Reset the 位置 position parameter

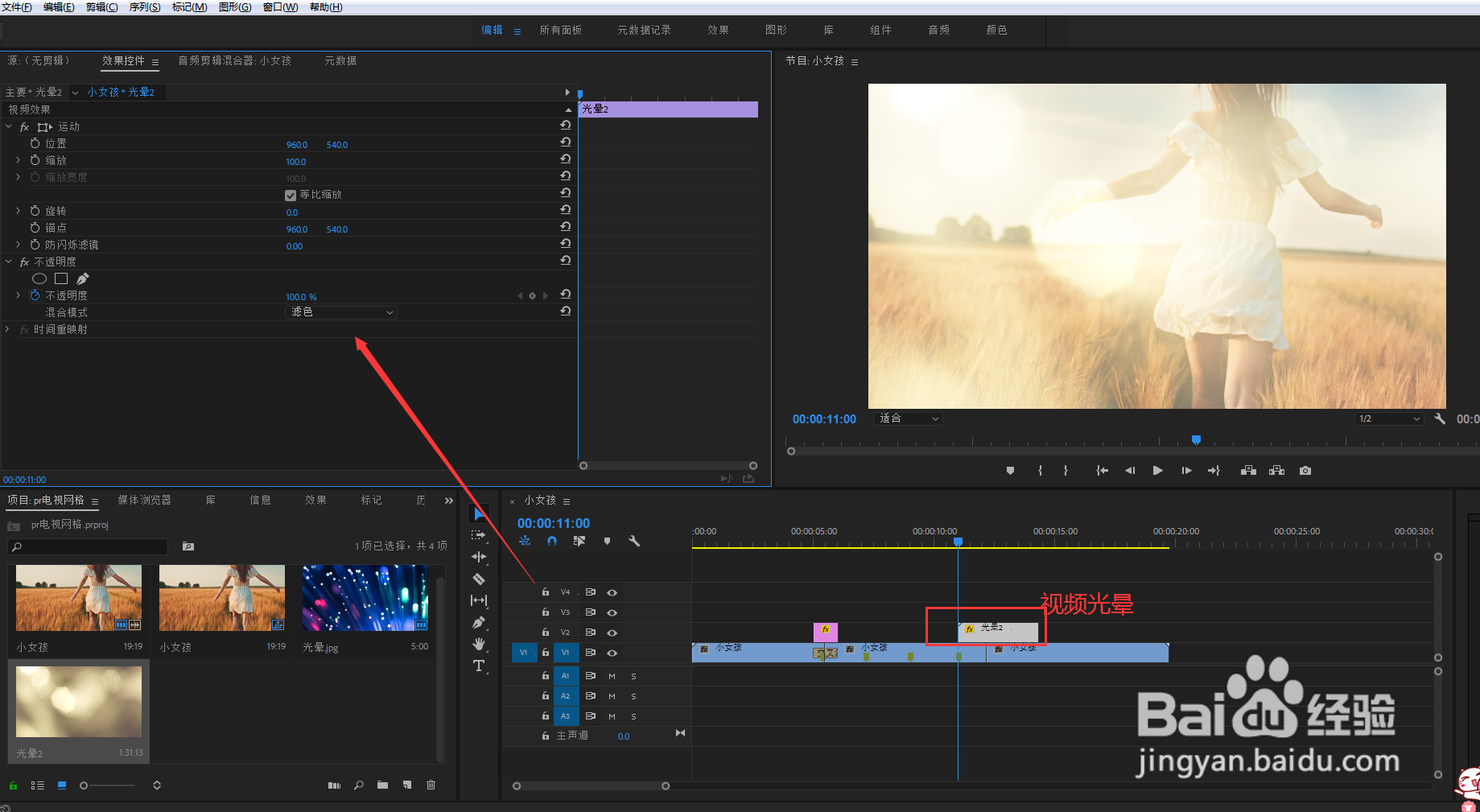pyautogui.click(x=566, y=142)
